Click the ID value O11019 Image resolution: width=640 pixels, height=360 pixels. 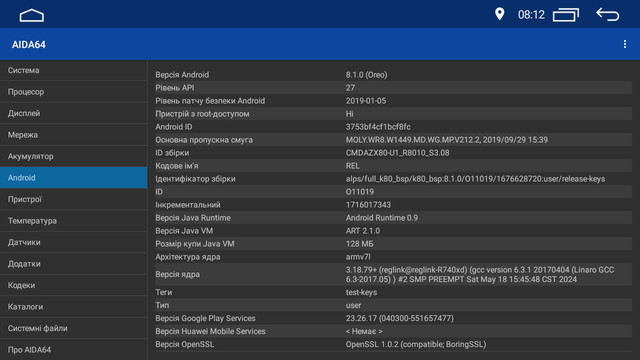360,192
